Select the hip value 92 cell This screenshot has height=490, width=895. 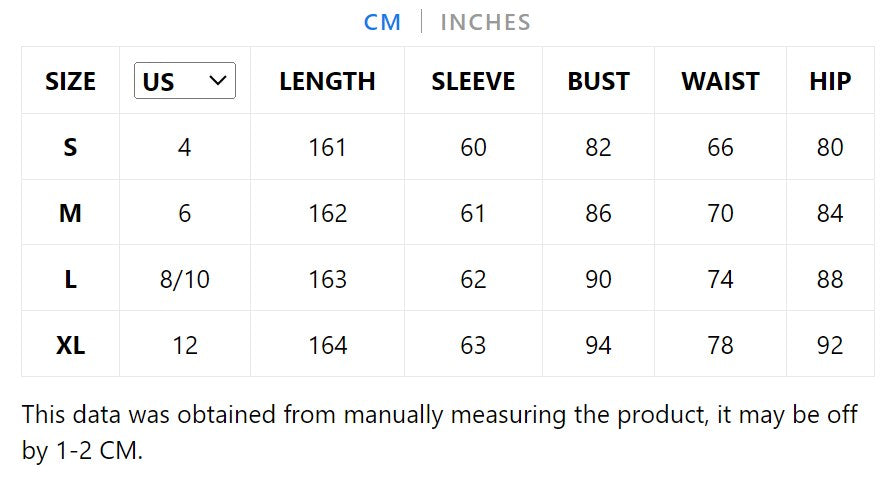click(830, 345)
